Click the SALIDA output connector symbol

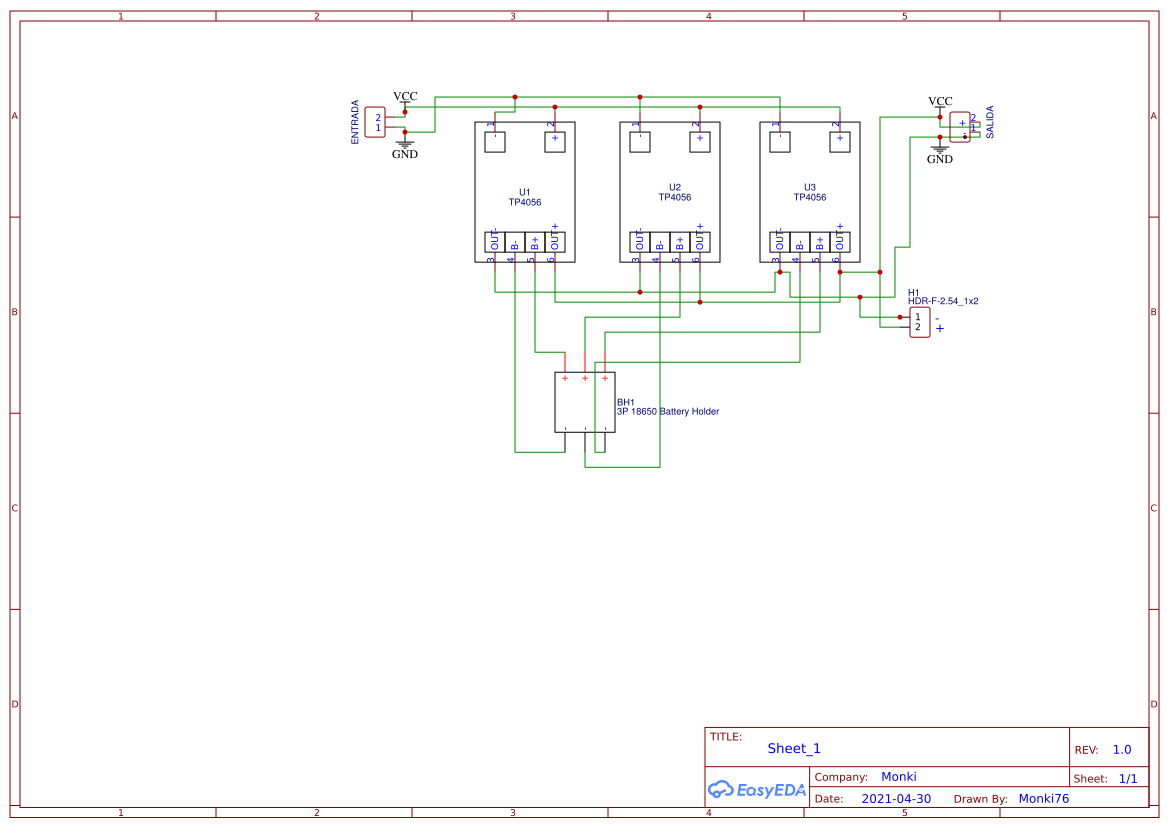pos(961,127)
